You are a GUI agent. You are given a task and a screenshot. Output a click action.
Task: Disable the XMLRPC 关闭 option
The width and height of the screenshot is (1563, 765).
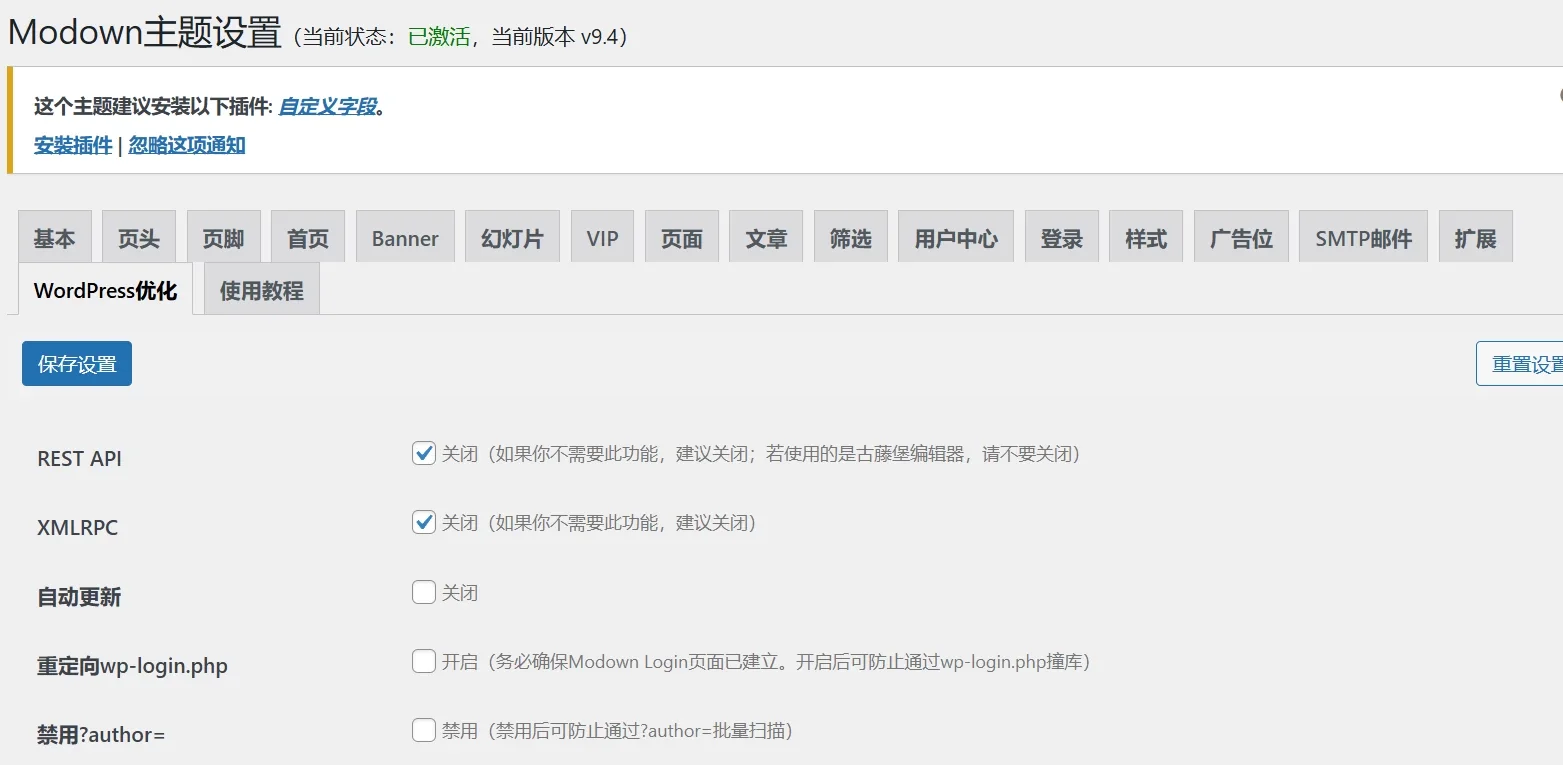tap(422, 522)
